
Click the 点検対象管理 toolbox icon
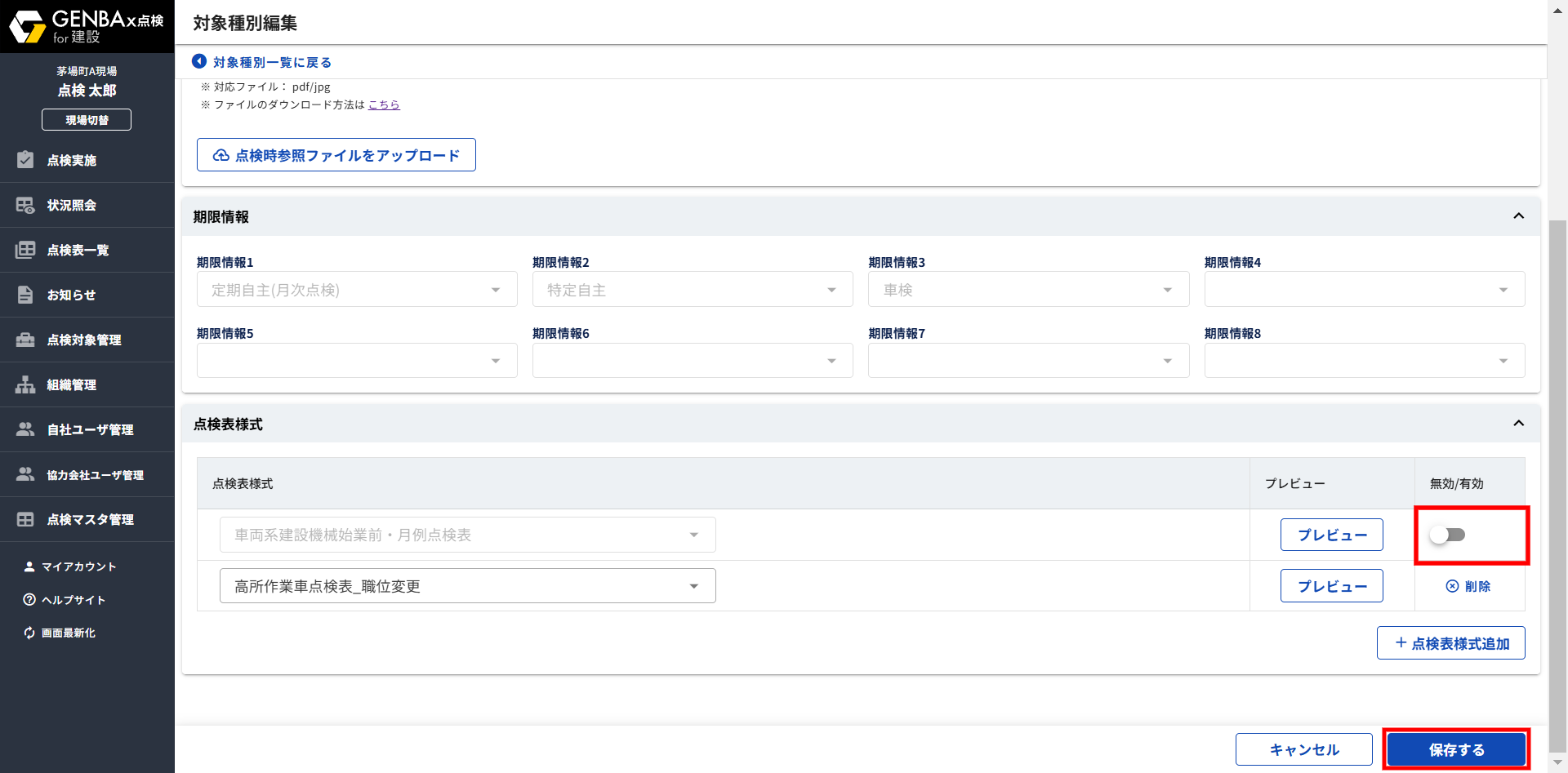pyautogui.click(x=25, y=340)
